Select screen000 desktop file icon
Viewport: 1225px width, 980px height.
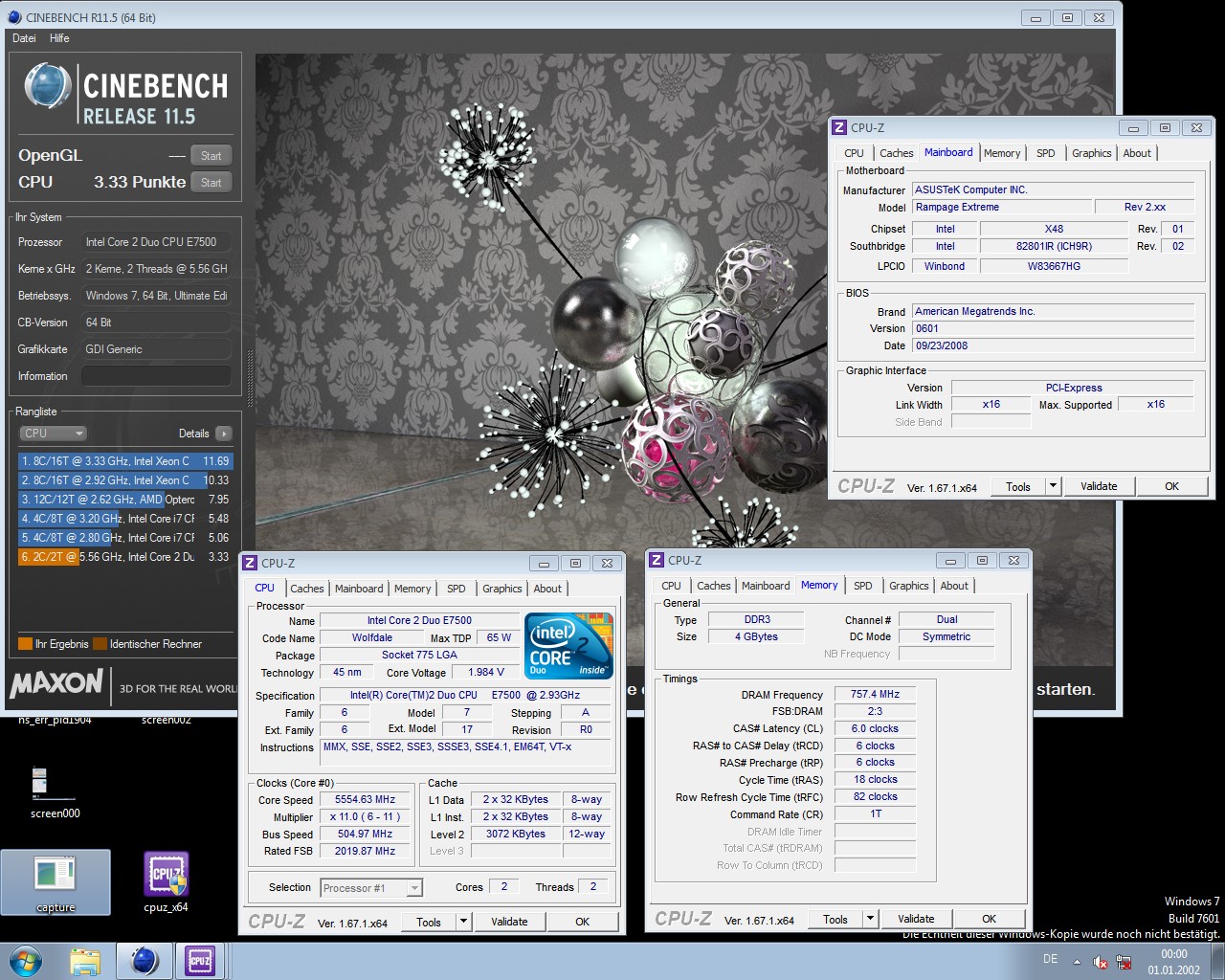coord(55,792)
